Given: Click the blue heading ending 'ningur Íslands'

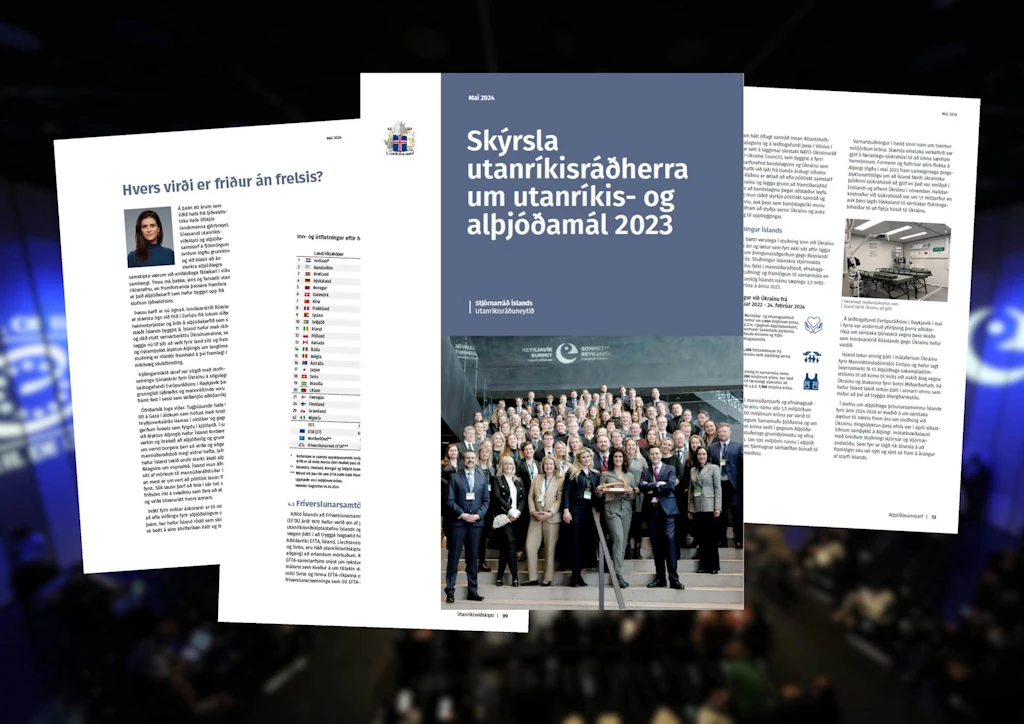Looking at the screenshot, I should (x=763, y=230).
